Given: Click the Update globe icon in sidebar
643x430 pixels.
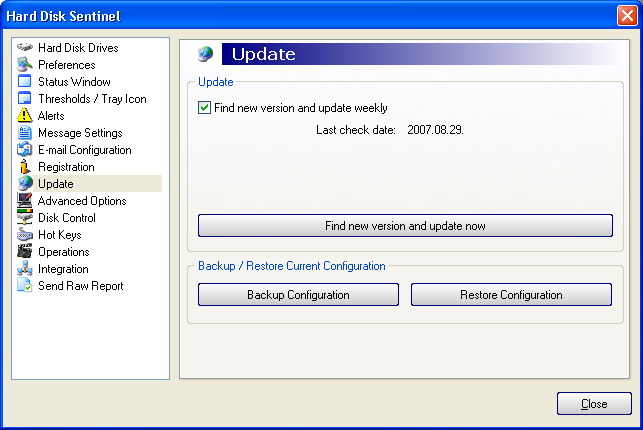Looking at the screenshot, I should (25, 183).
